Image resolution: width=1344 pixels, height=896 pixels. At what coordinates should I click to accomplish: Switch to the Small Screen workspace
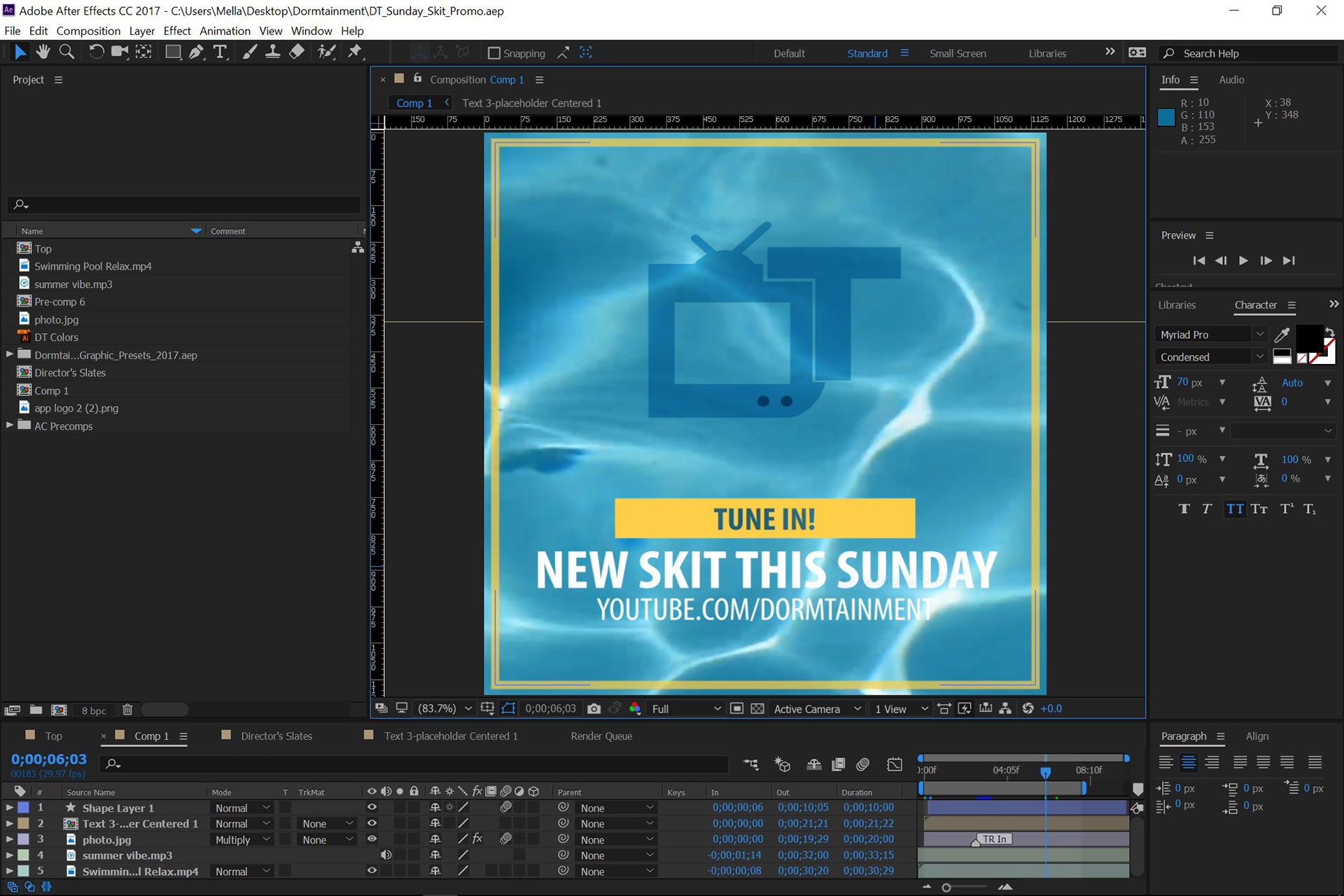[x=958, y=53]
